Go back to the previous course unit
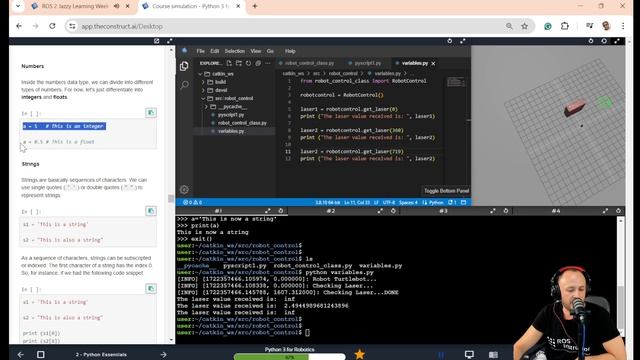The image size is (640, 360). pos(20,355)
